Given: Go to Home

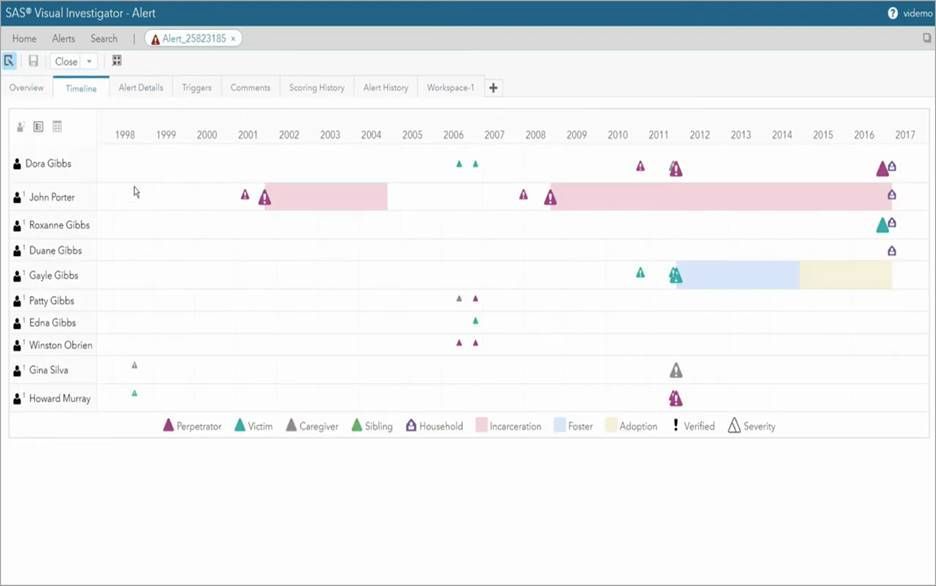Looking at the screenshot, I should tap(24, 38).
